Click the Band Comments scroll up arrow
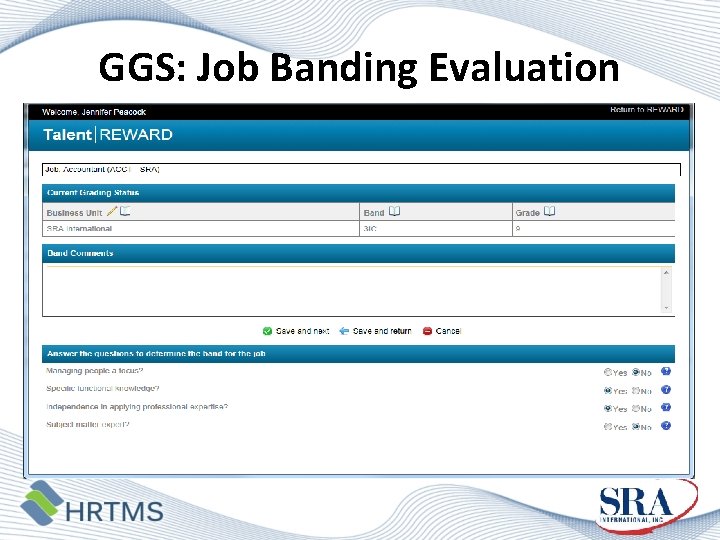This screenshot has height=540, width=720. (666, 273)
